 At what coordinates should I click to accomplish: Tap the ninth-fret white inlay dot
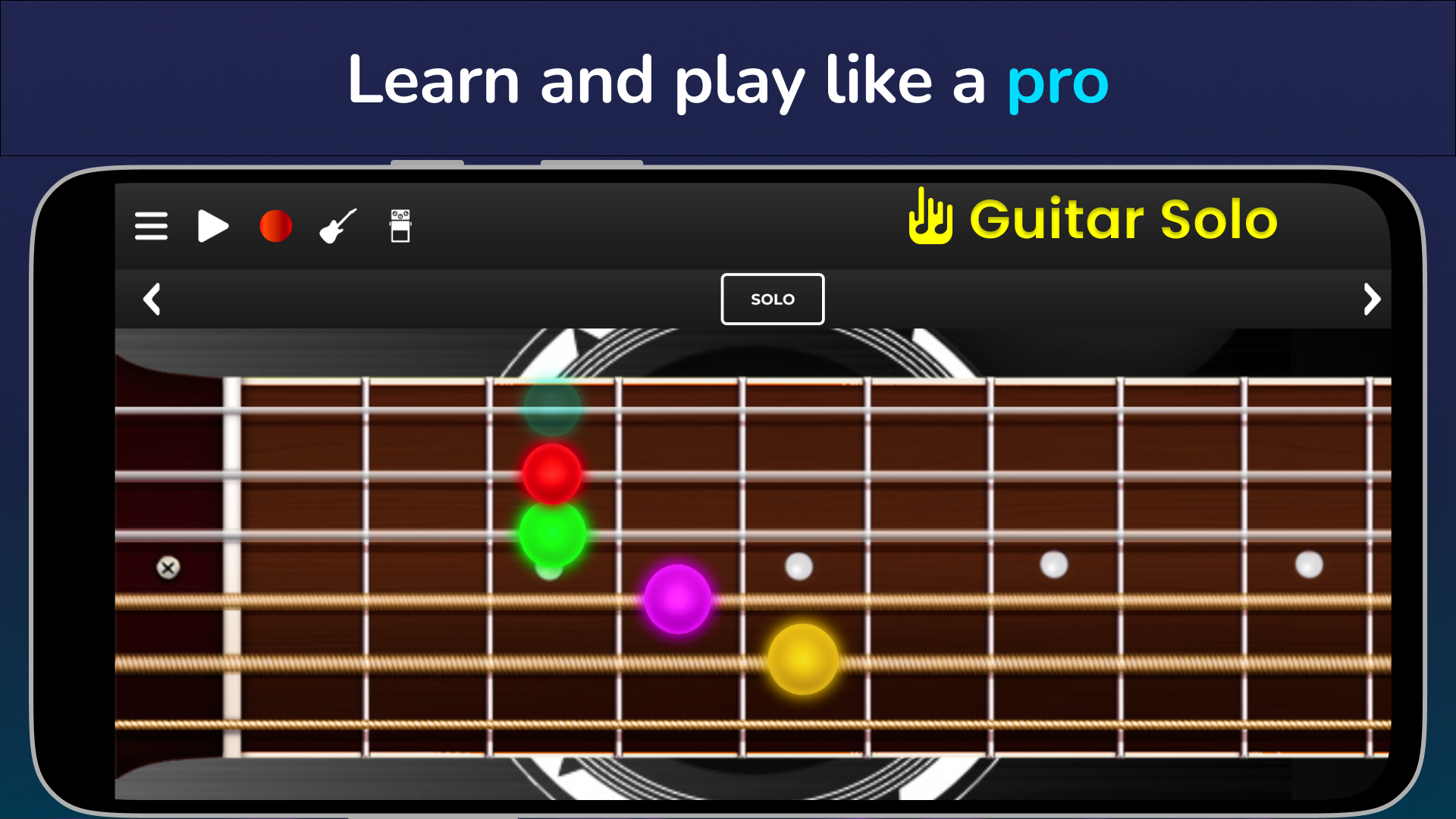(1309, 565)
